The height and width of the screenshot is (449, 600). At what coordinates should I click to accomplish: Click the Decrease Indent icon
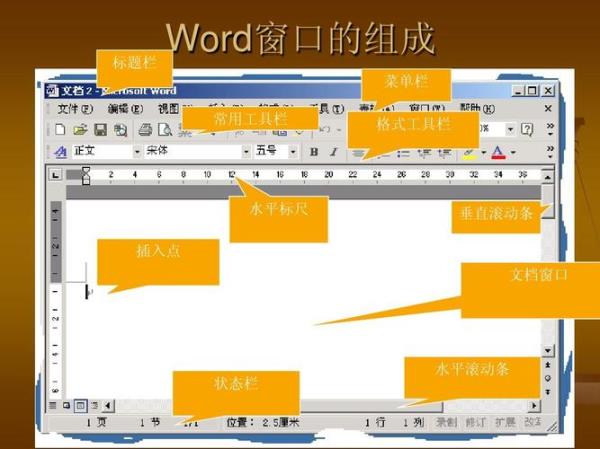(424, 154)
